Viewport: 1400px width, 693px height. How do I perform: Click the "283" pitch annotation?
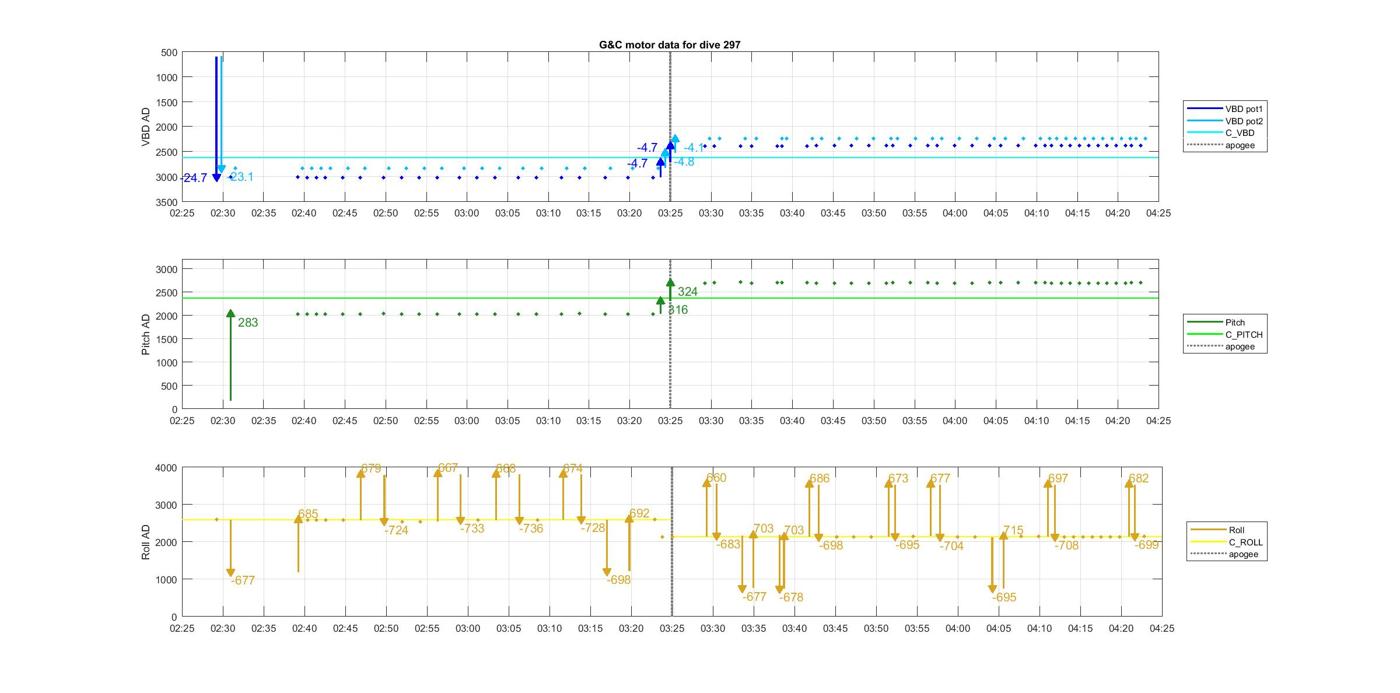pos(248,323)
